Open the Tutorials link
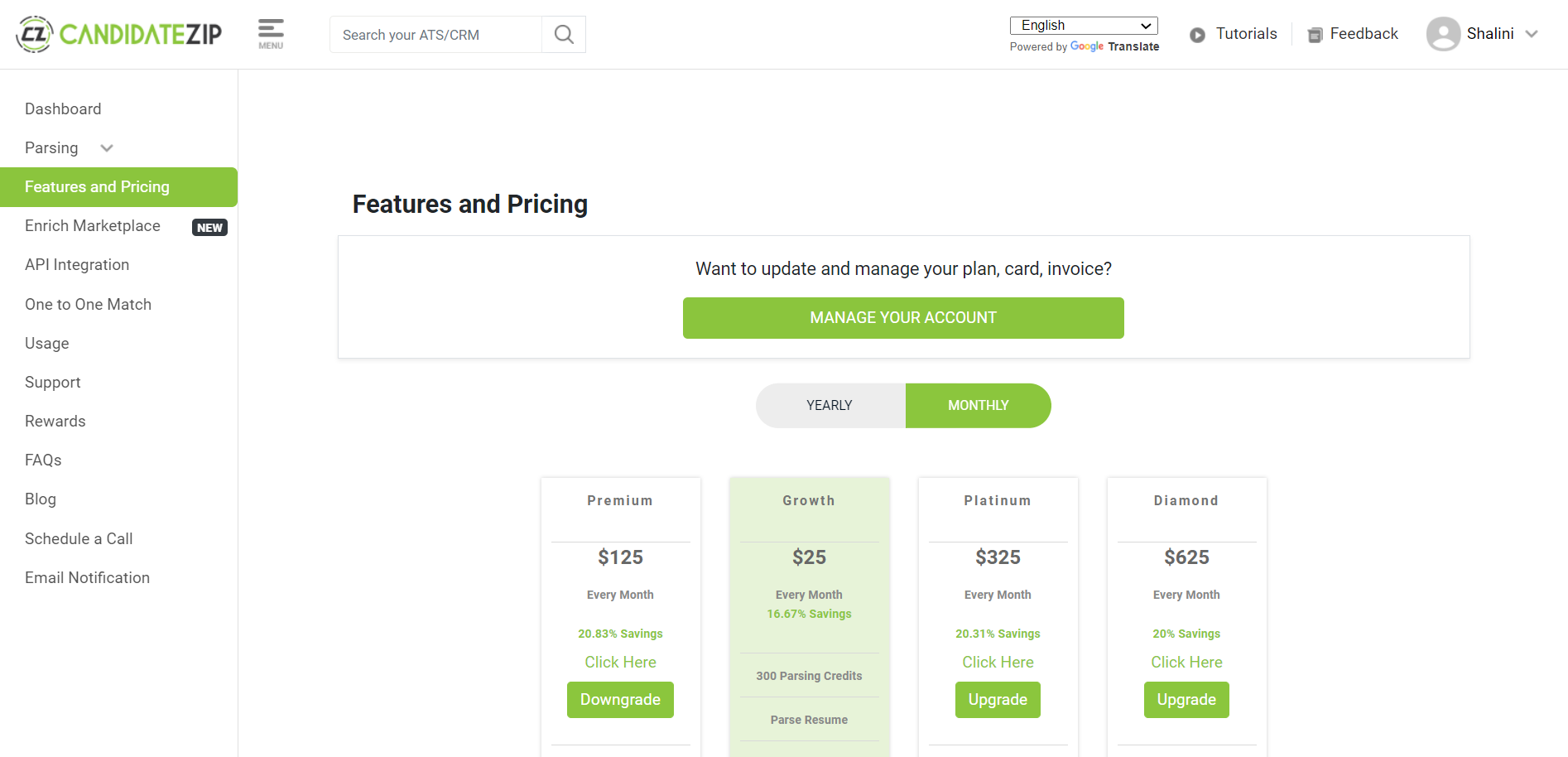1568x757 pixels. (1246, 34)
